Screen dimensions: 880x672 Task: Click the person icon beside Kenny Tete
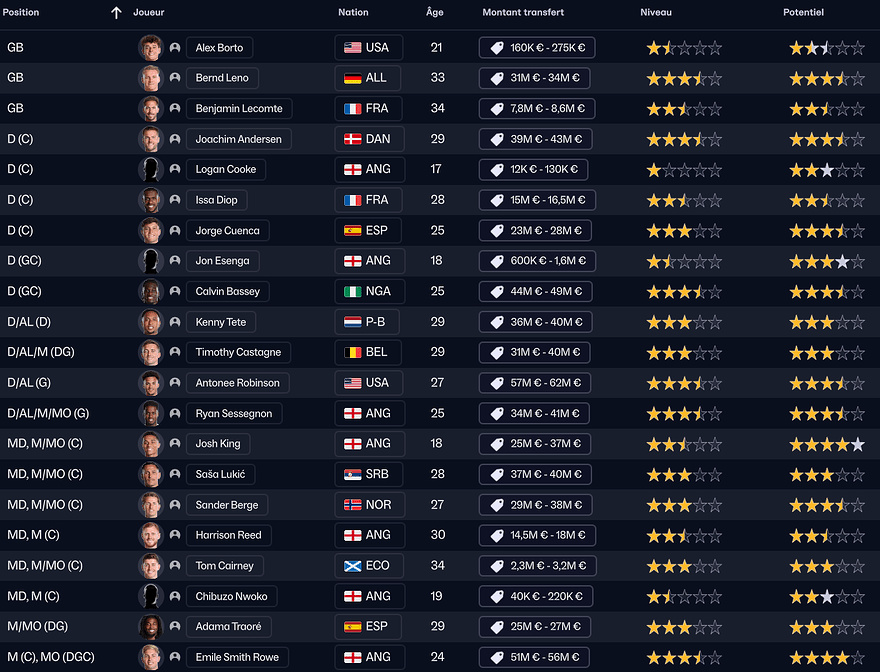(175, 322)
